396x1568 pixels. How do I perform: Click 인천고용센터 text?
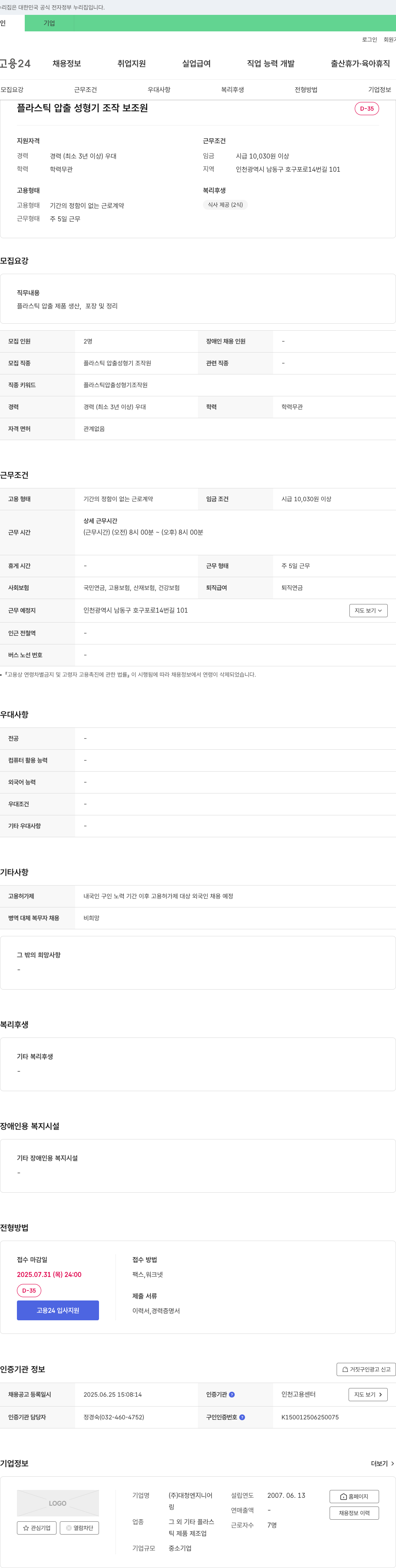298,1395
